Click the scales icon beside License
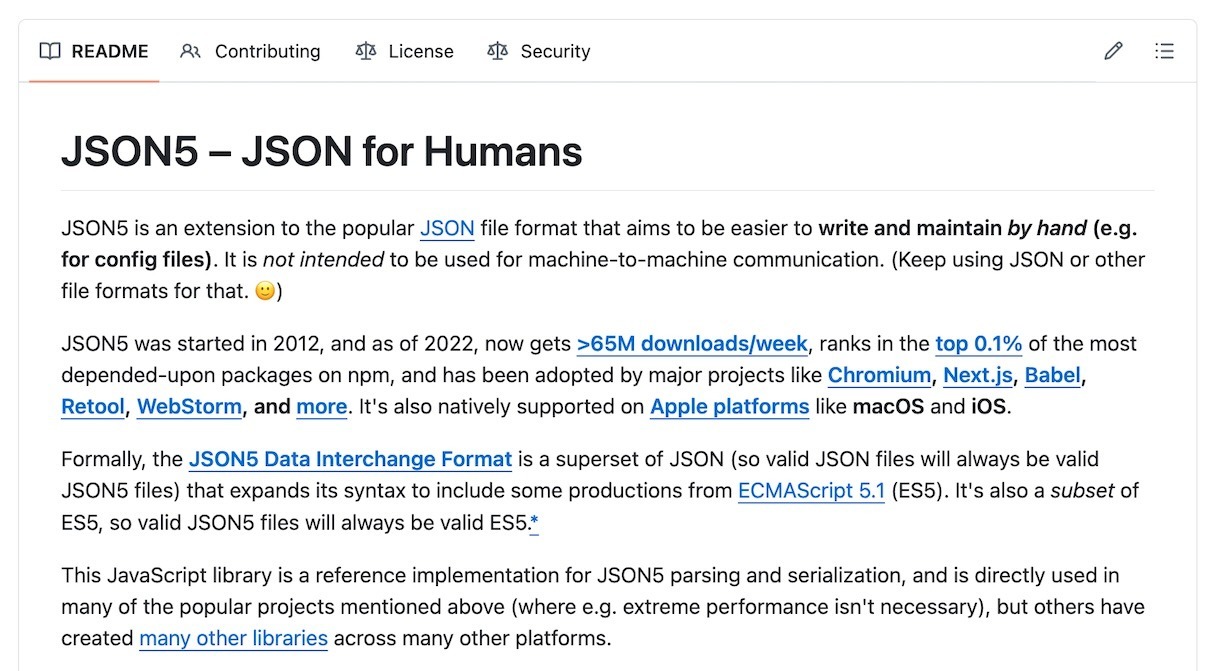The height and width of the screenshot is (671, 1220). (365, 51)
